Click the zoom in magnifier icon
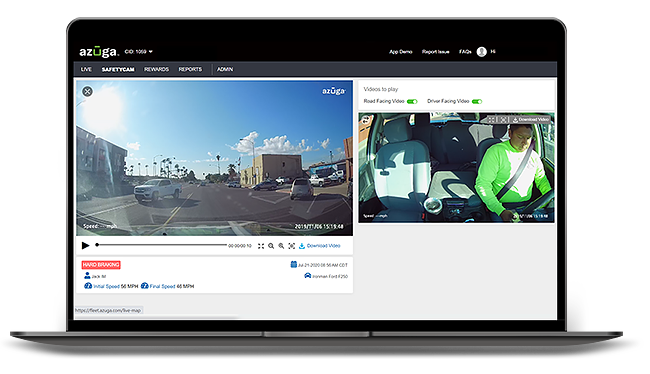650x374 pixels. coord(281,246)
